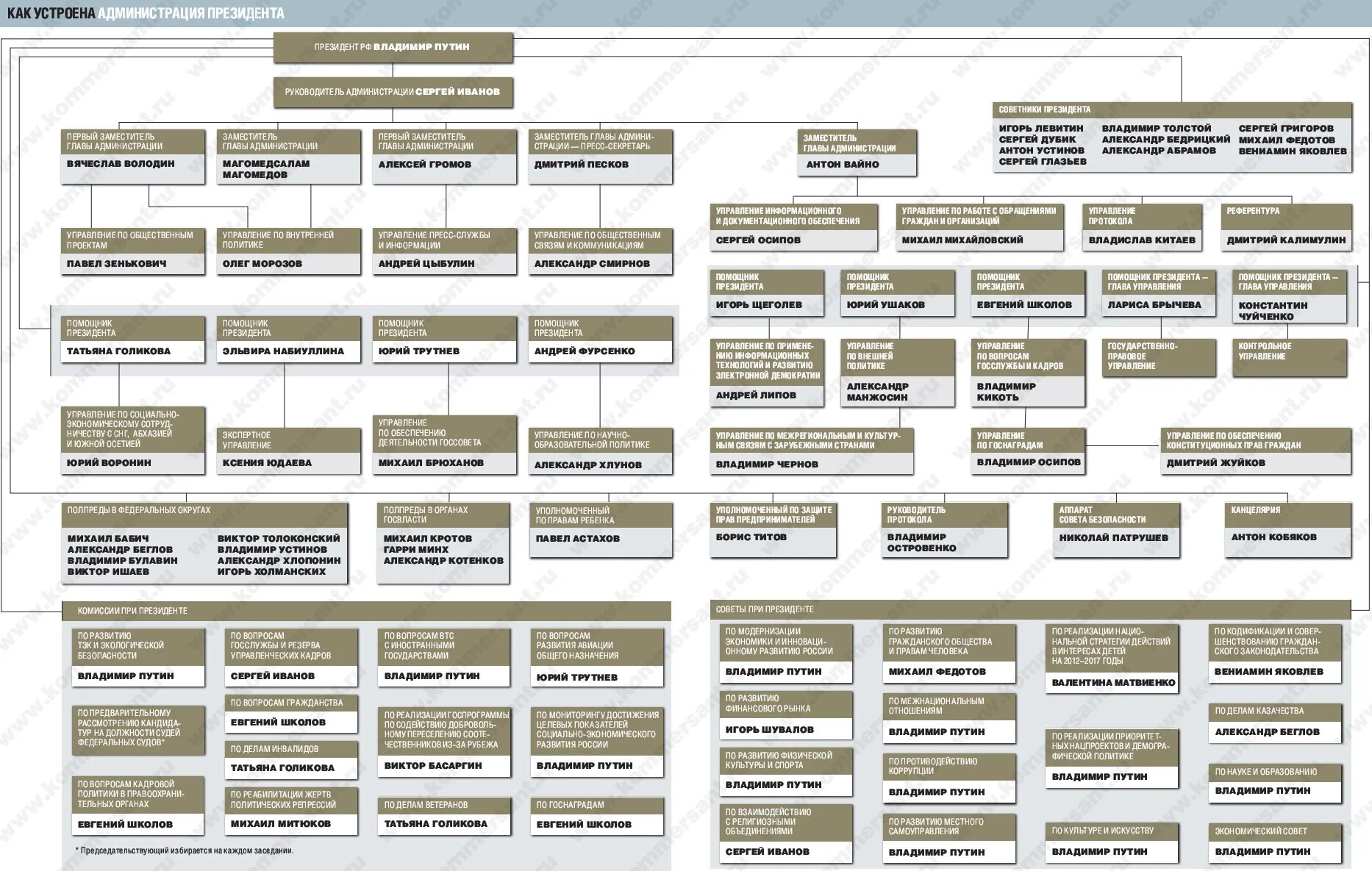Image resolution: width=1372 pixels, height=871 pixels.
Task: Click Михаил Кротов in government bodies list
Action: [x=427, y=539]
